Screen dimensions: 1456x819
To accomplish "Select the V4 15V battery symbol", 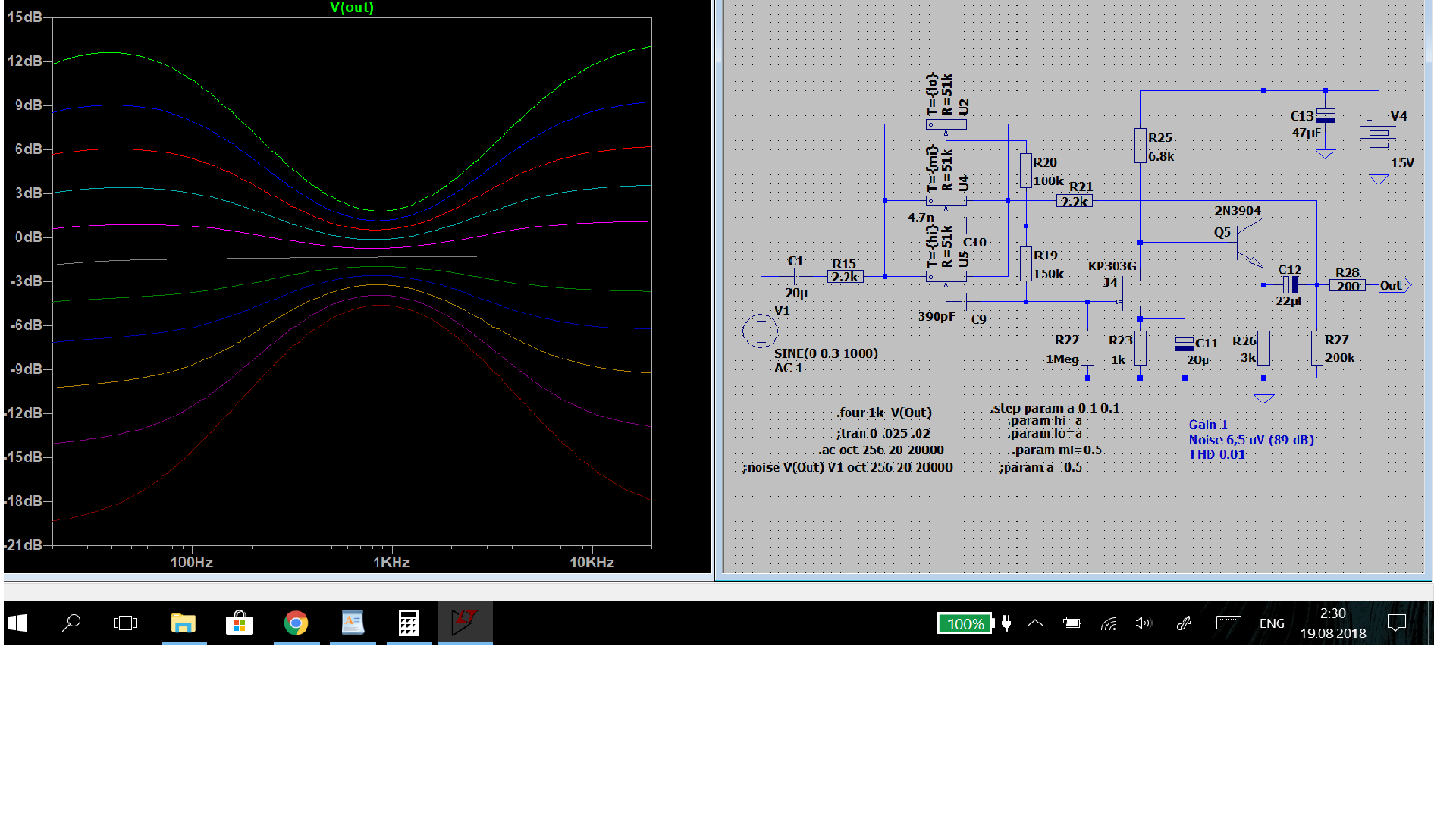I will (x=1379, y=136).
